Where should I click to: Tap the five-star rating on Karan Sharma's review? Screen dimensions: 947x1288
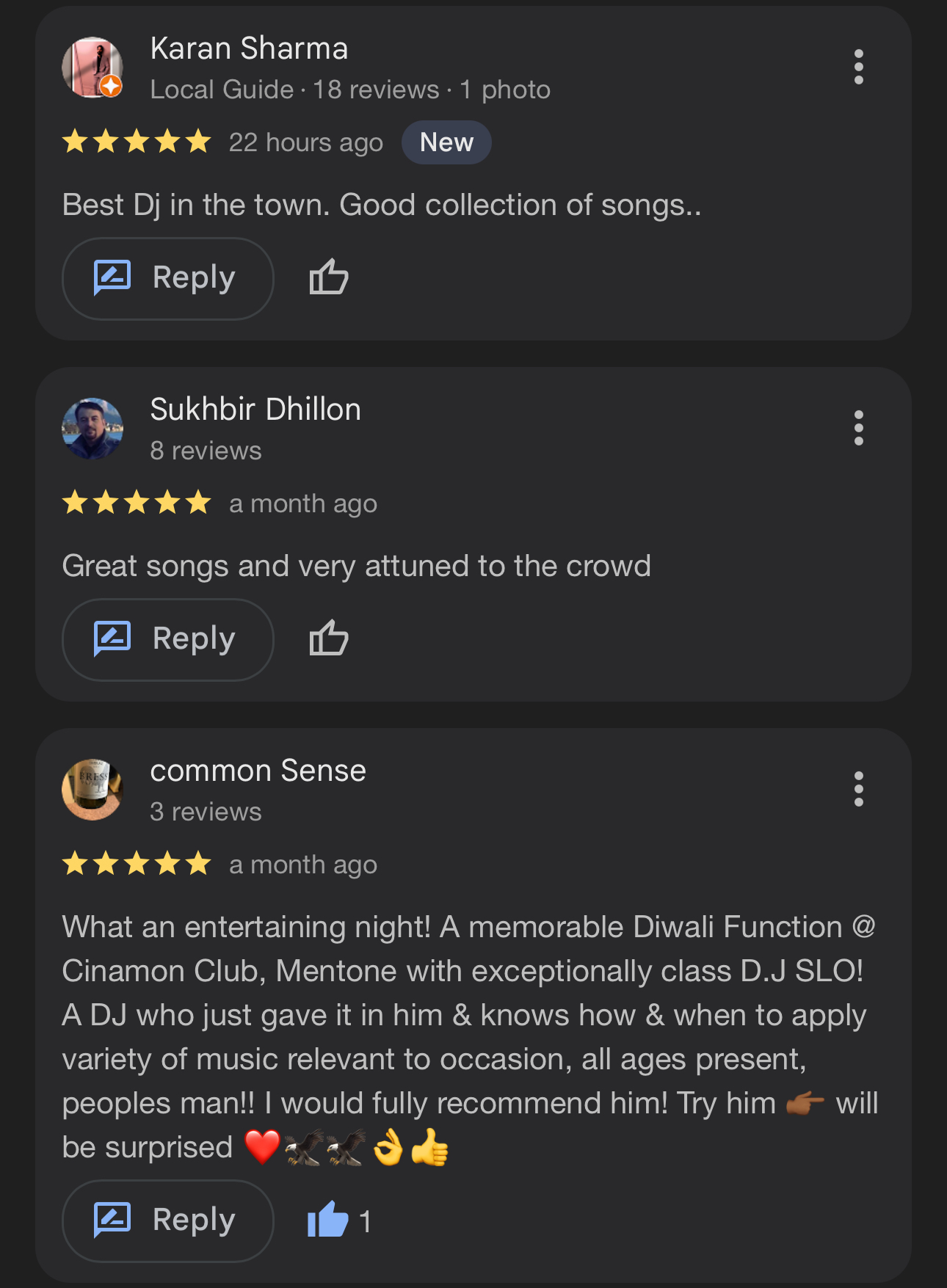click(x=137, y=141)
